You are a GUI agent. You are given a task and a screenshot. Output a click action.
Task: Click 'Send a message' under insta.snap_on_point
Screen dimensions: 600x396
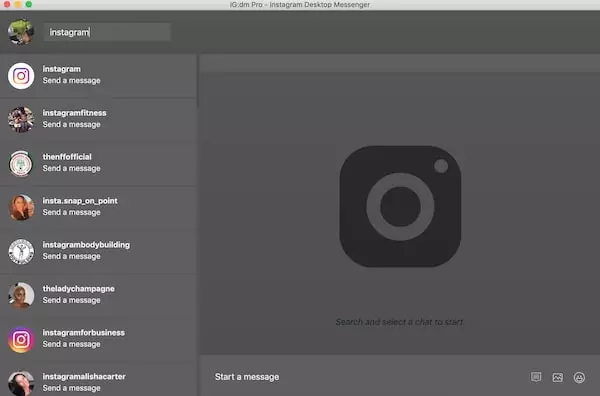[72, 212]
